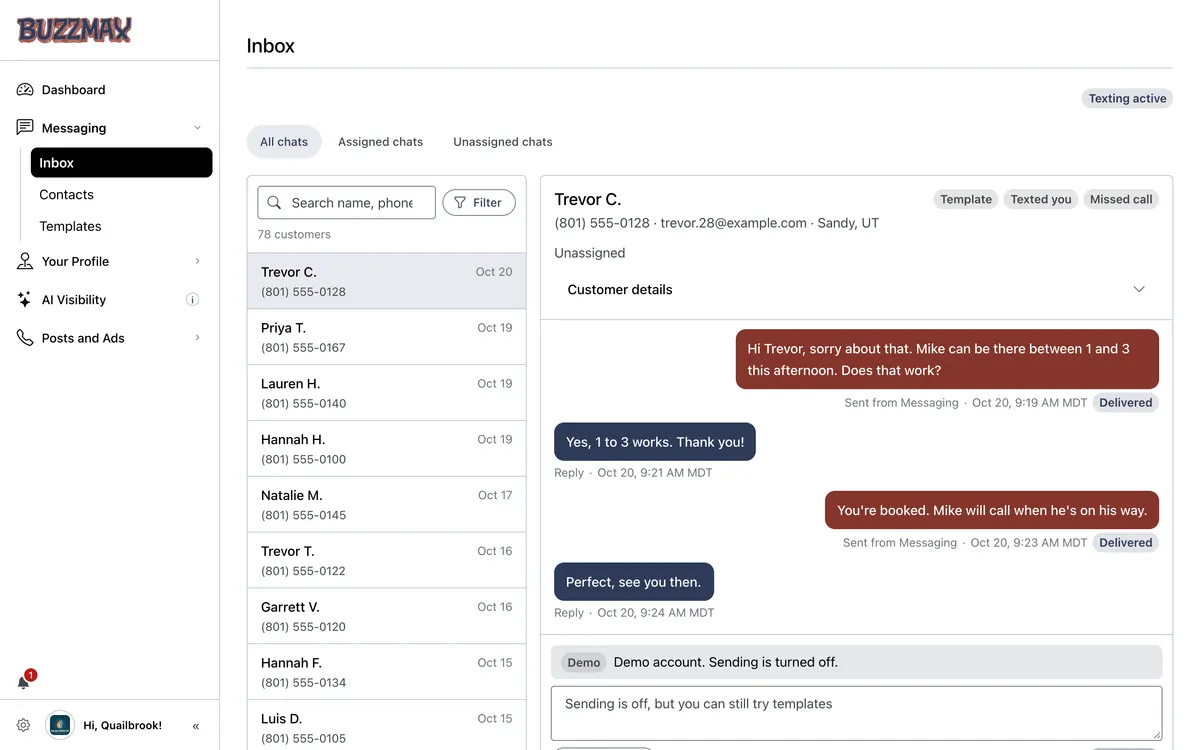Click the 'Unassigned' status text
Viewport: 1200px width, 750px height.
coord(590,253)
